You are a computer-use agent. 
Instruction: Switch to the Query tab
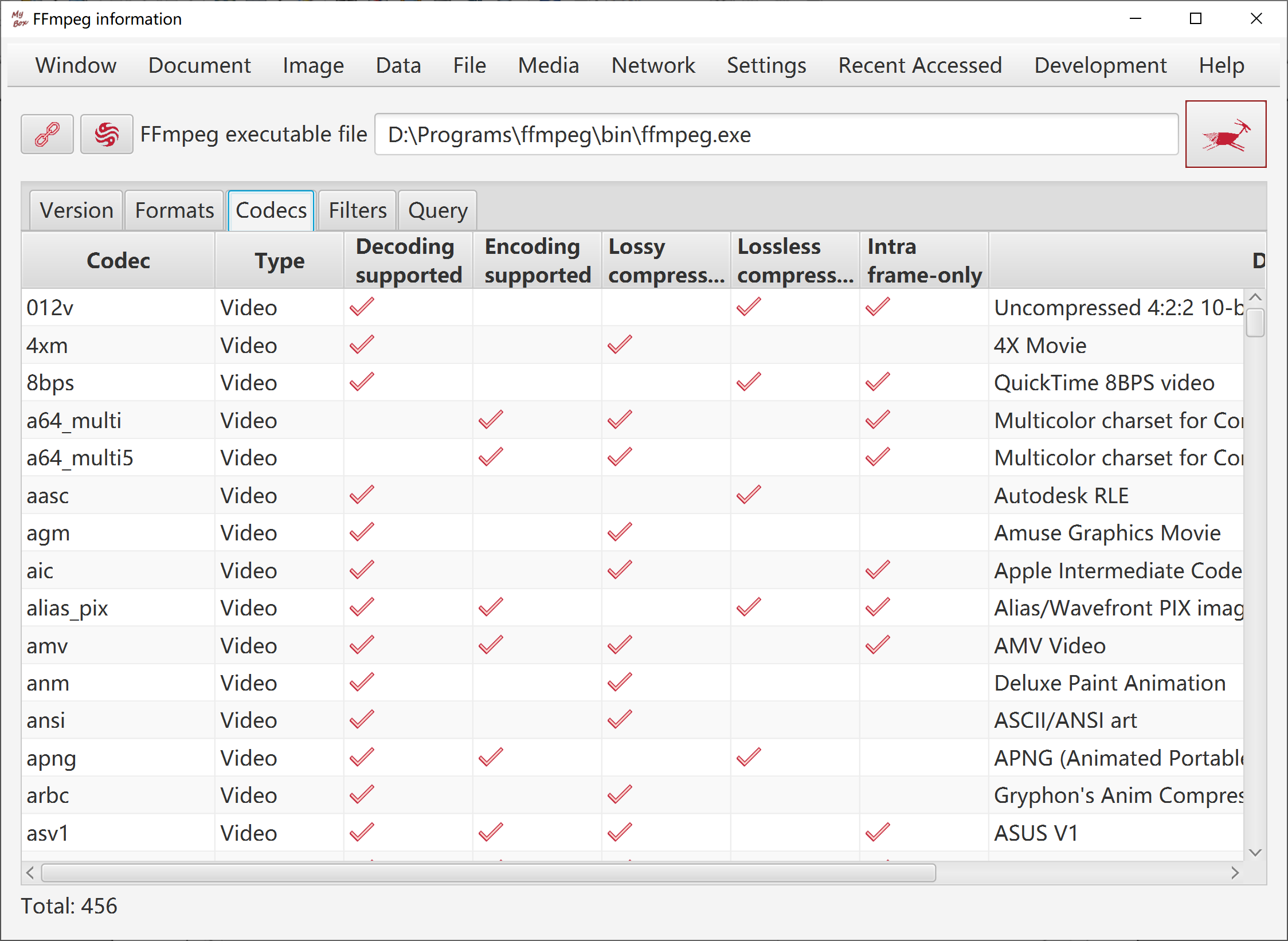[437, 210]
